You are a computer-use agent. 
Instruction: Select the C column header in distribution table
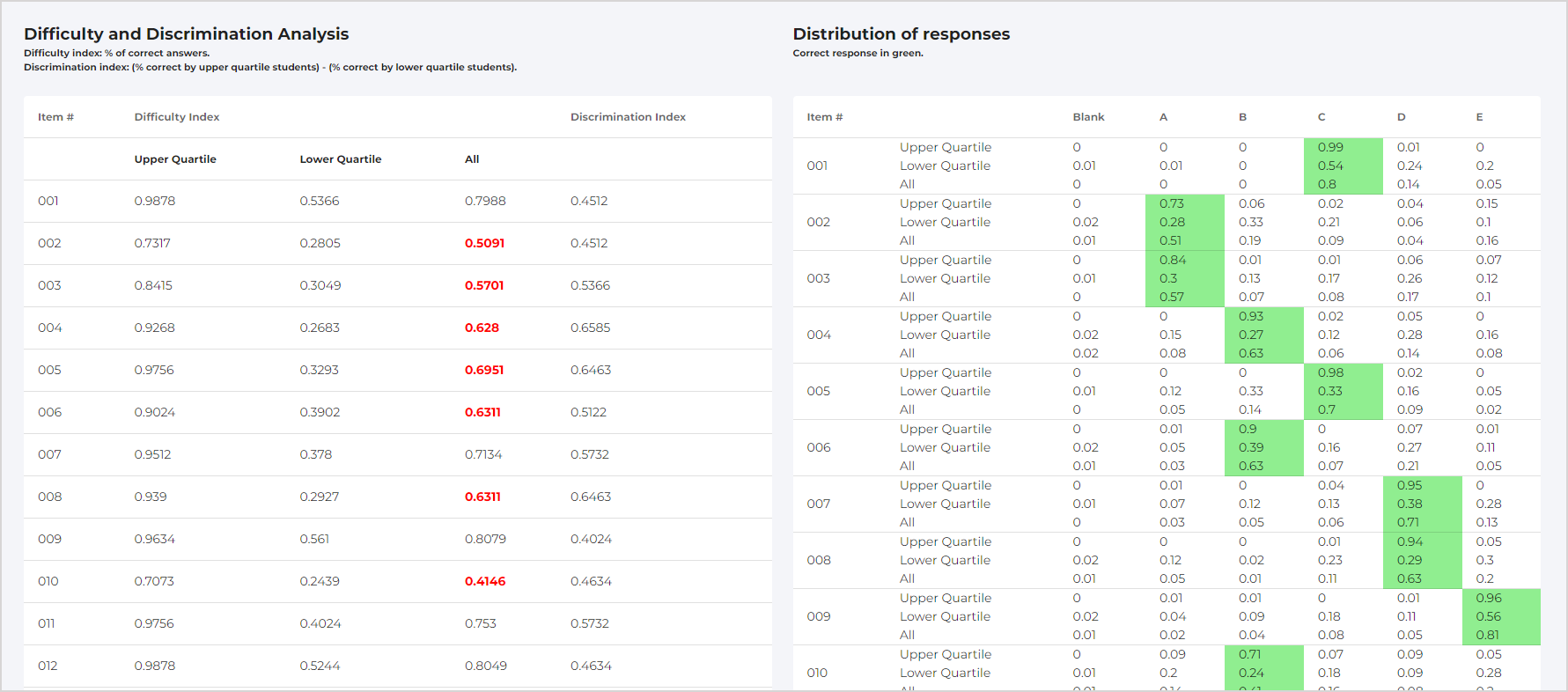point(1321,117)
